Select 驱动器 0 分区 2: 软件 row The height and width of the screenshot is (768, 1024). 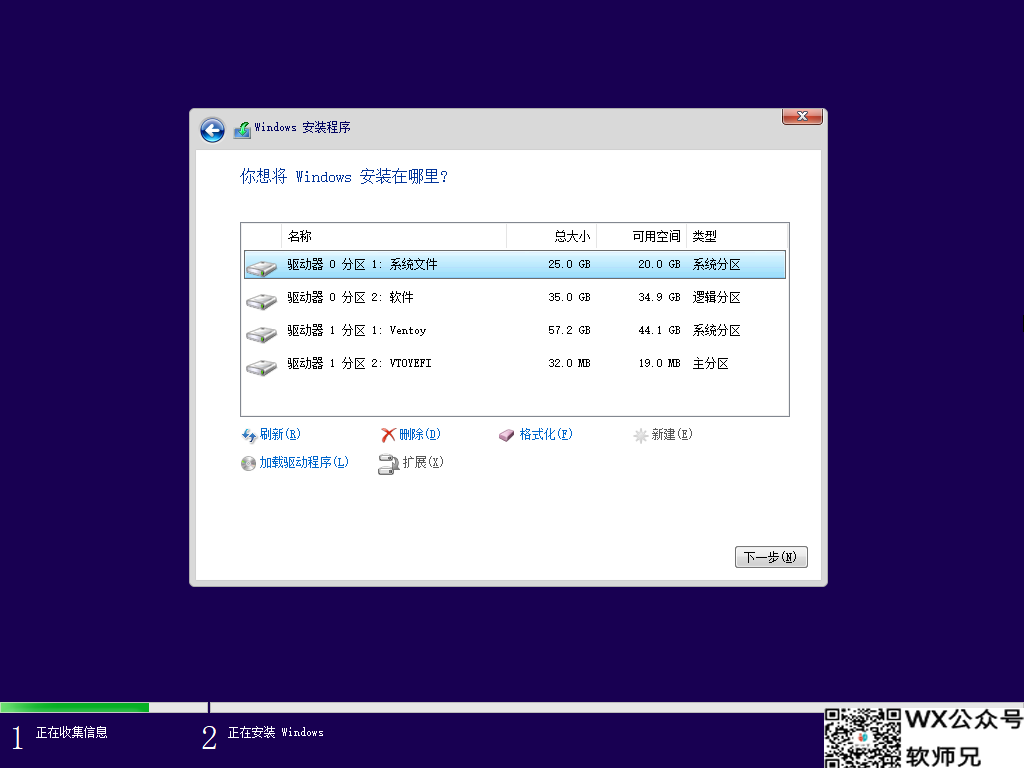515,297
